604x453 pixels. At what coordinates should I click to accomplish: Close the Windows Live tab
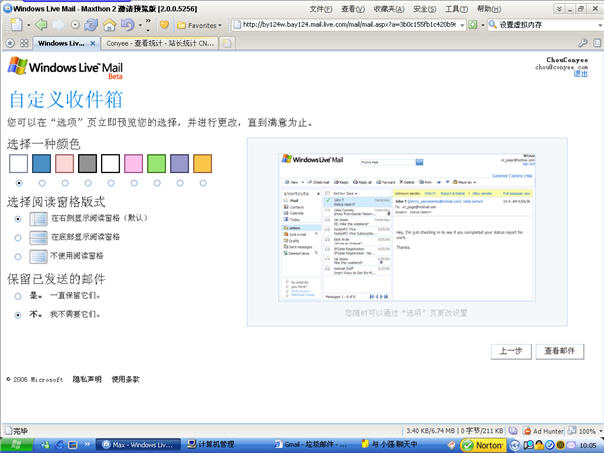coord(93,44)
